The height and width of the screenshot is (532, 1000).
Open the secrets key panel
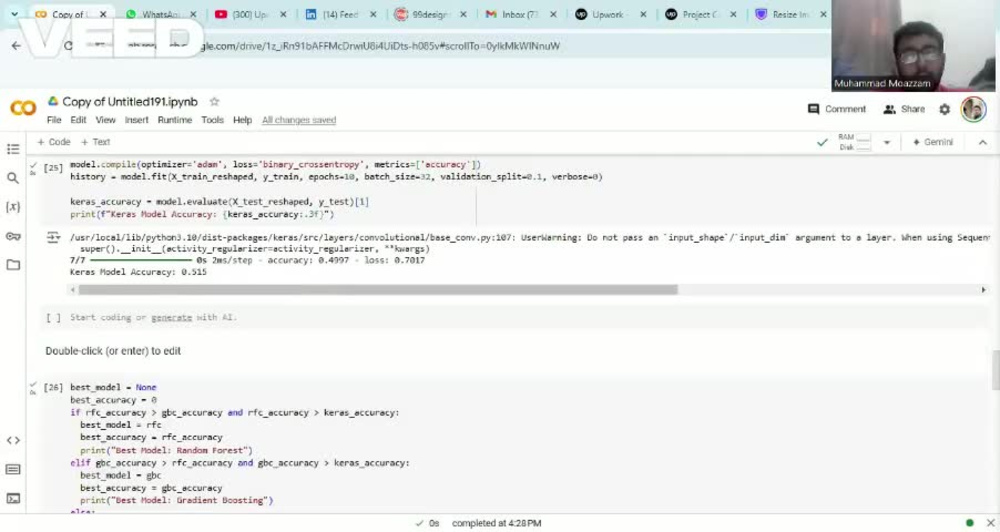tap(13, 236)
